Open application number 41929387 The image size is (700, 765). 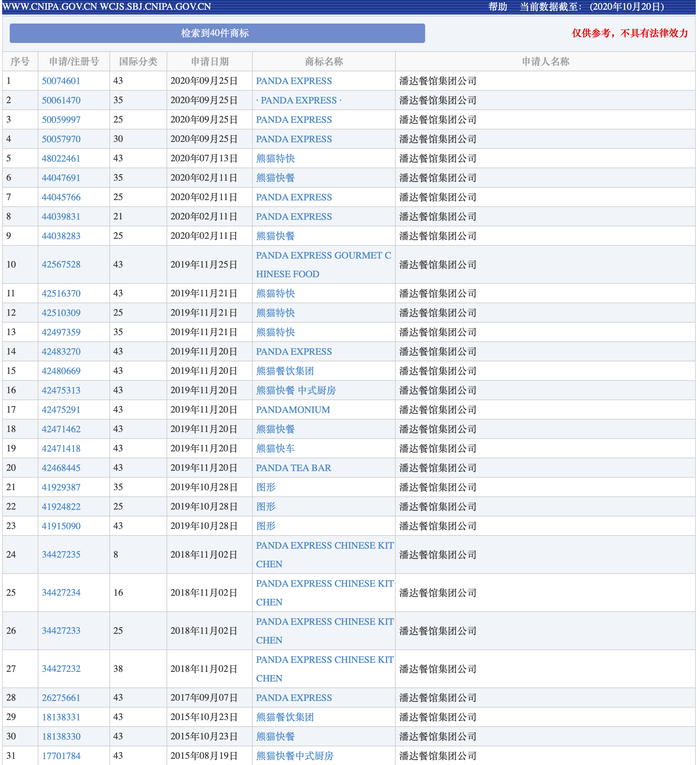point(61,487)
